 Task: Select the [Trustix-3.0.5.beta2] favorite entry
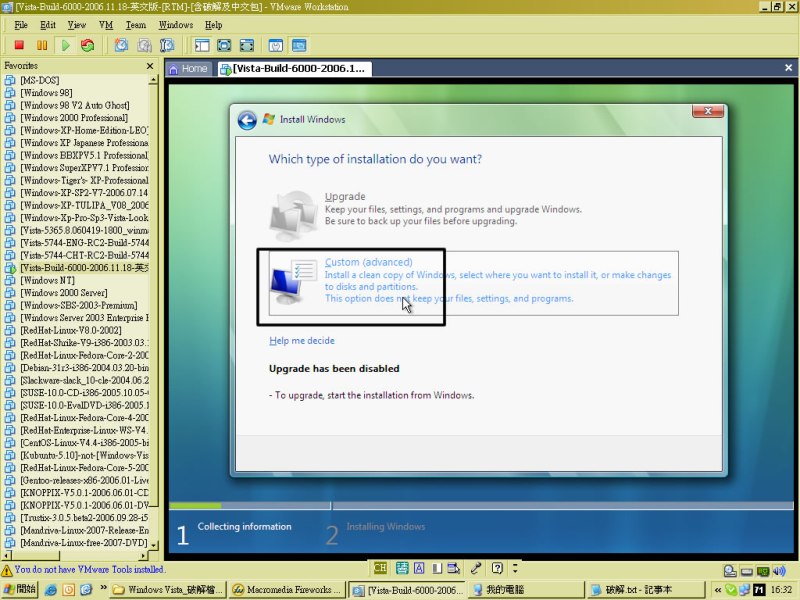(77, 518)
